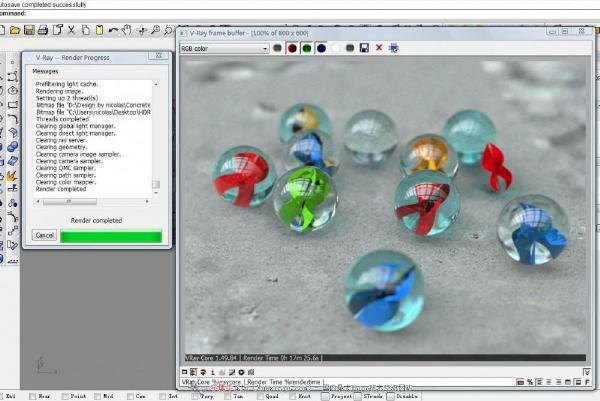Toggle the red channel in frame buffer

(292, 48)
